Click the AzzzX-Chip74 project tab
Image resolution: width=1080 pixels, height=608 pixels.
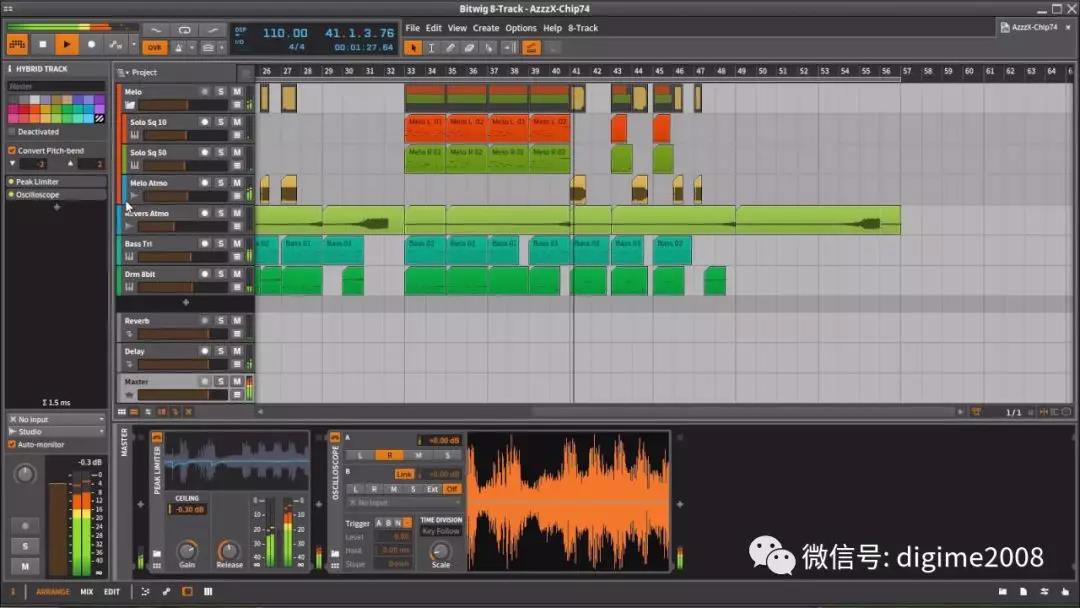[1035, 28]
